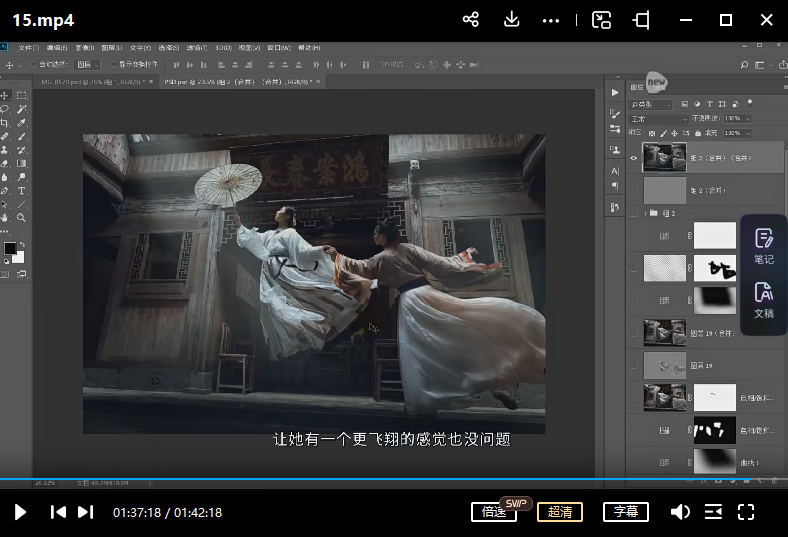
Task: Expand the 组 2 layer group
Action: coord(644,212)
